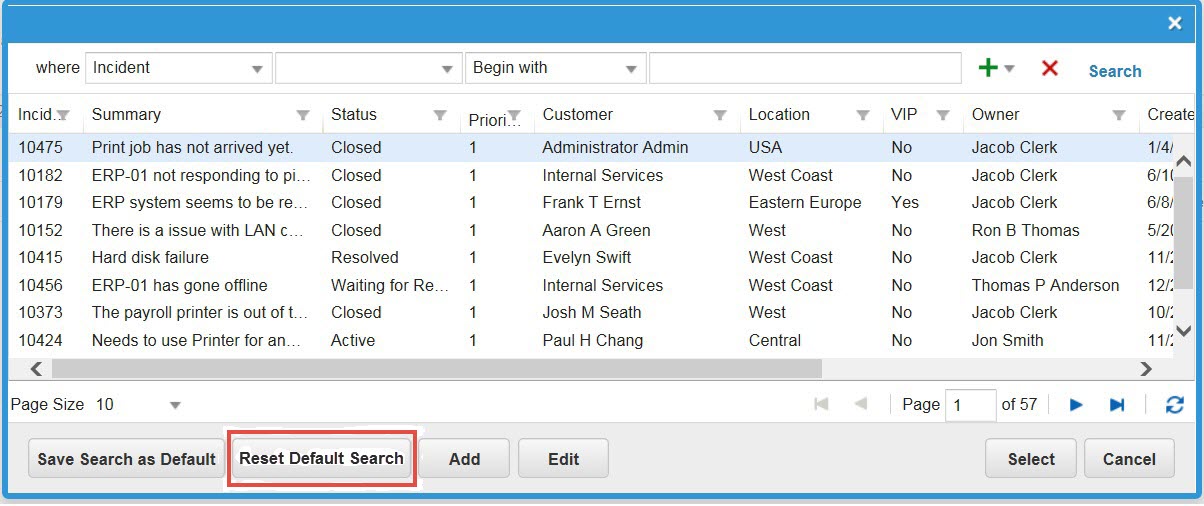Click the horizontal scrollbar right arrow
The image size is (1204, 506).
[x=1146, y=369]
